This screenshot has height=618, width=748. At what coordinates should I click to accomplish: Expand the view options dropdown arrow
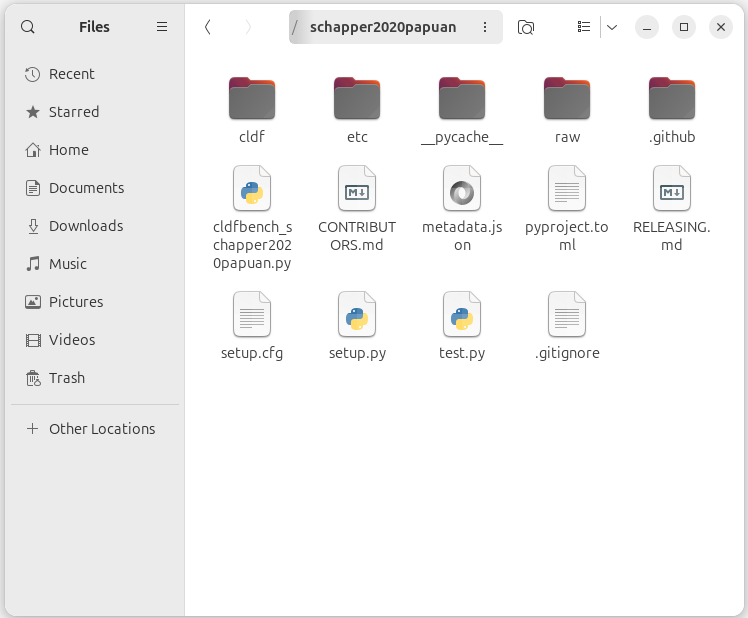(612, 27)
